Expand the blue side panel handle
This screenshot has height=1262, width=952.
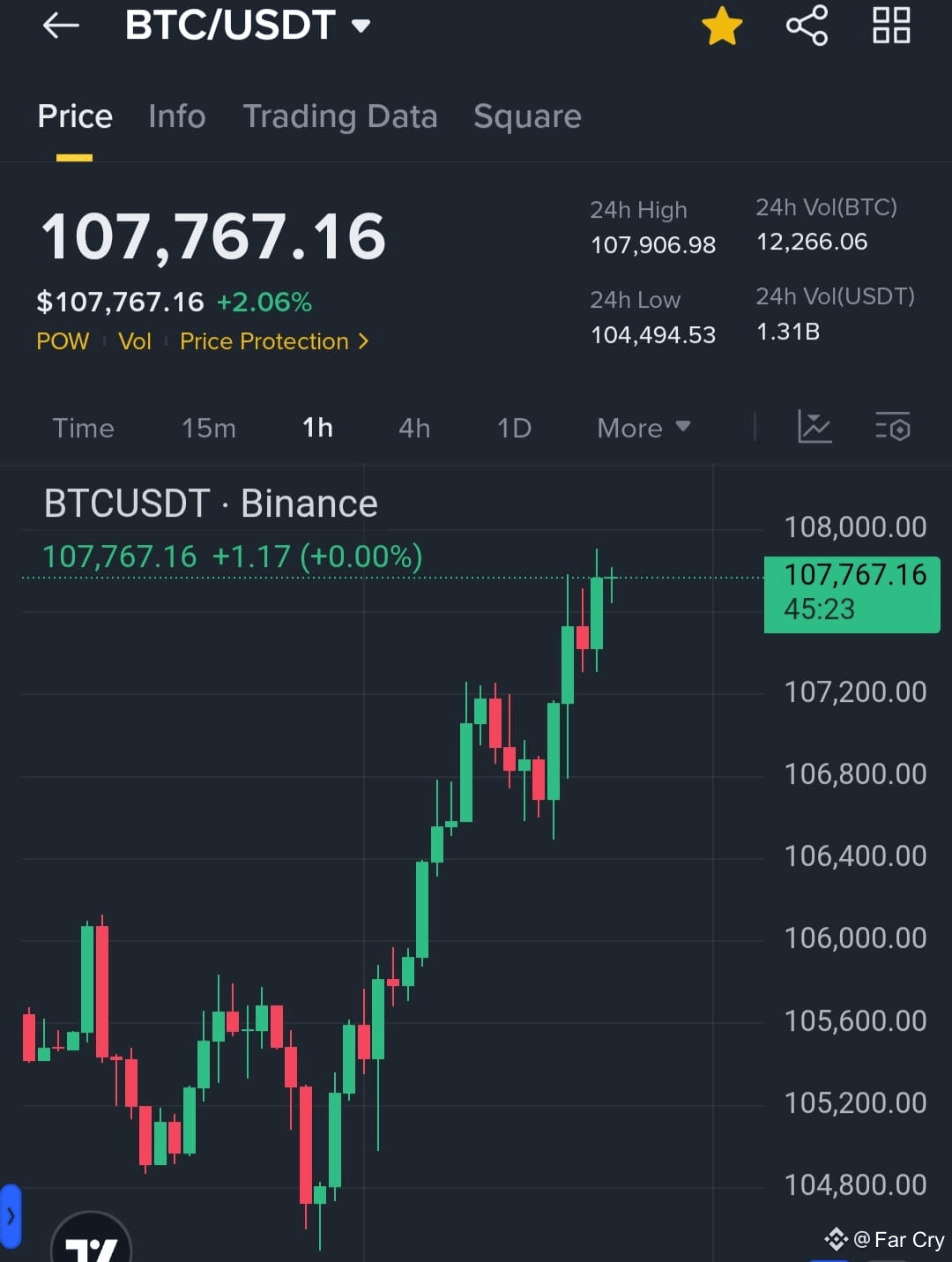click(x=10, y=1217)
